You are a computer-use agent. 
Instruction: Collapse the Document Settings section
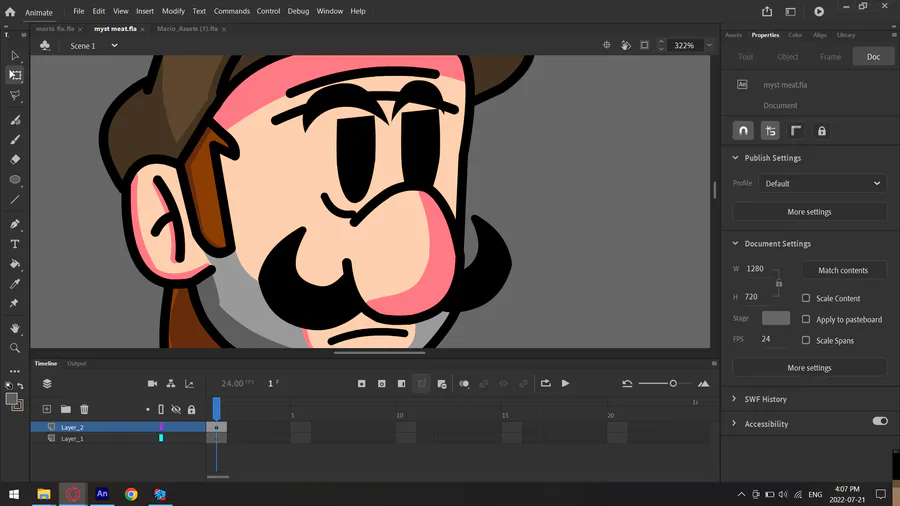[x=735, y=243]
